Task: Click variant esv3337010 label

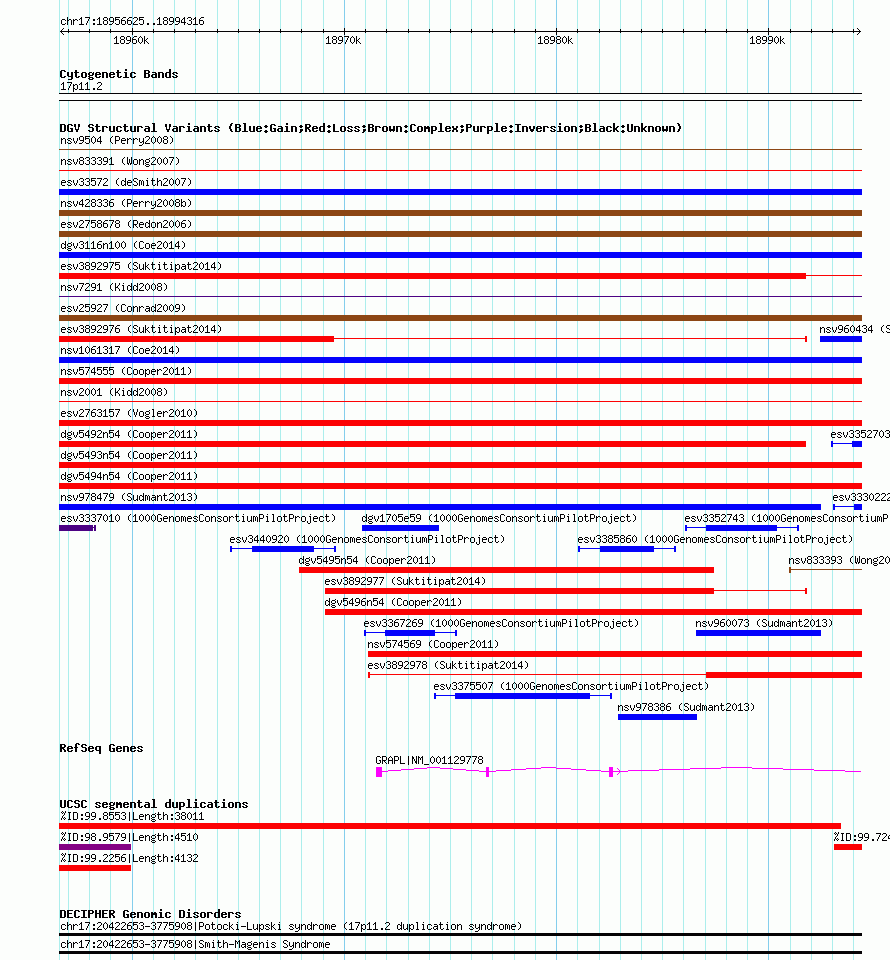Action: pyautogui.click(x=198, y=518)
